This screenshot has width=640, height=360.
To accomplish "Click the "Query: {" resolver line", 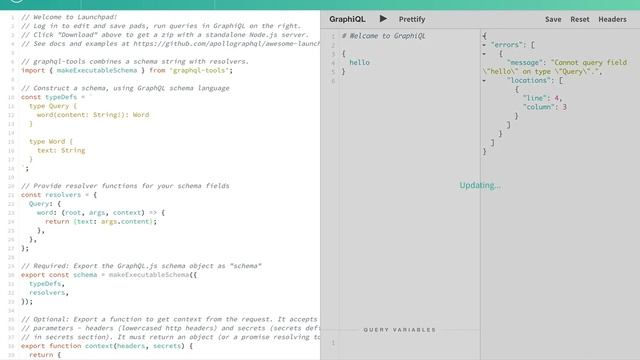I will (x=44, y=204).
